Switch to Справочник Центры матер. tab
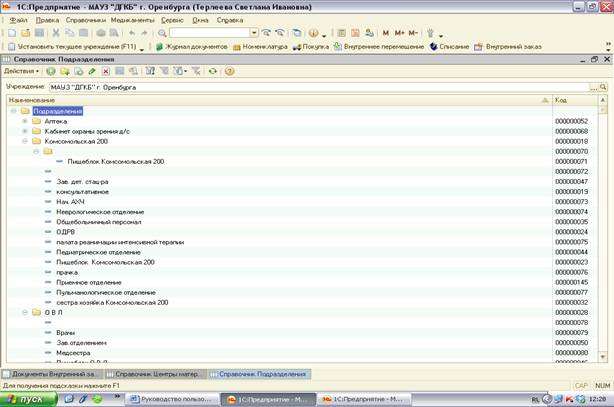The width and height of the screenshot is (614, 407). pyautogui.click(x=156, y=374)
